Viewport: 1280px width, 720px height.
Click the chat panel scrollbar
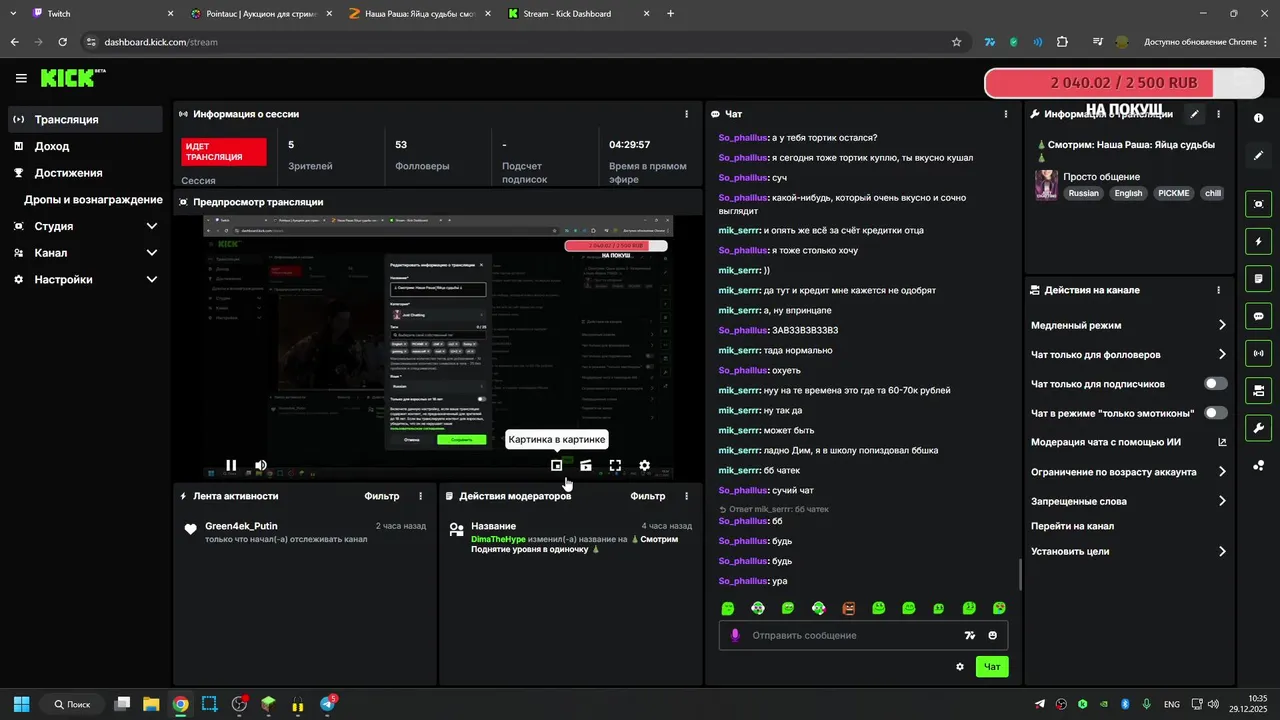[x=1020, y=574]
